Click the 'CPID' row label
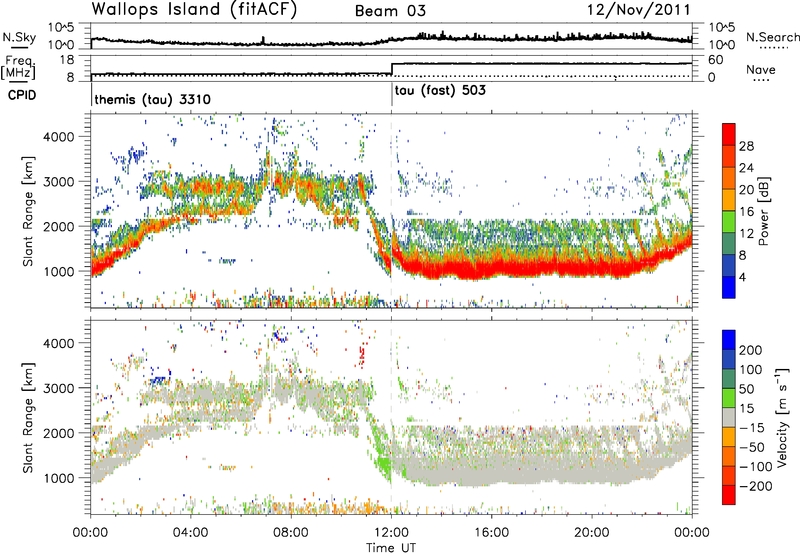Screen dimensions: 800x554 point(21,95)
